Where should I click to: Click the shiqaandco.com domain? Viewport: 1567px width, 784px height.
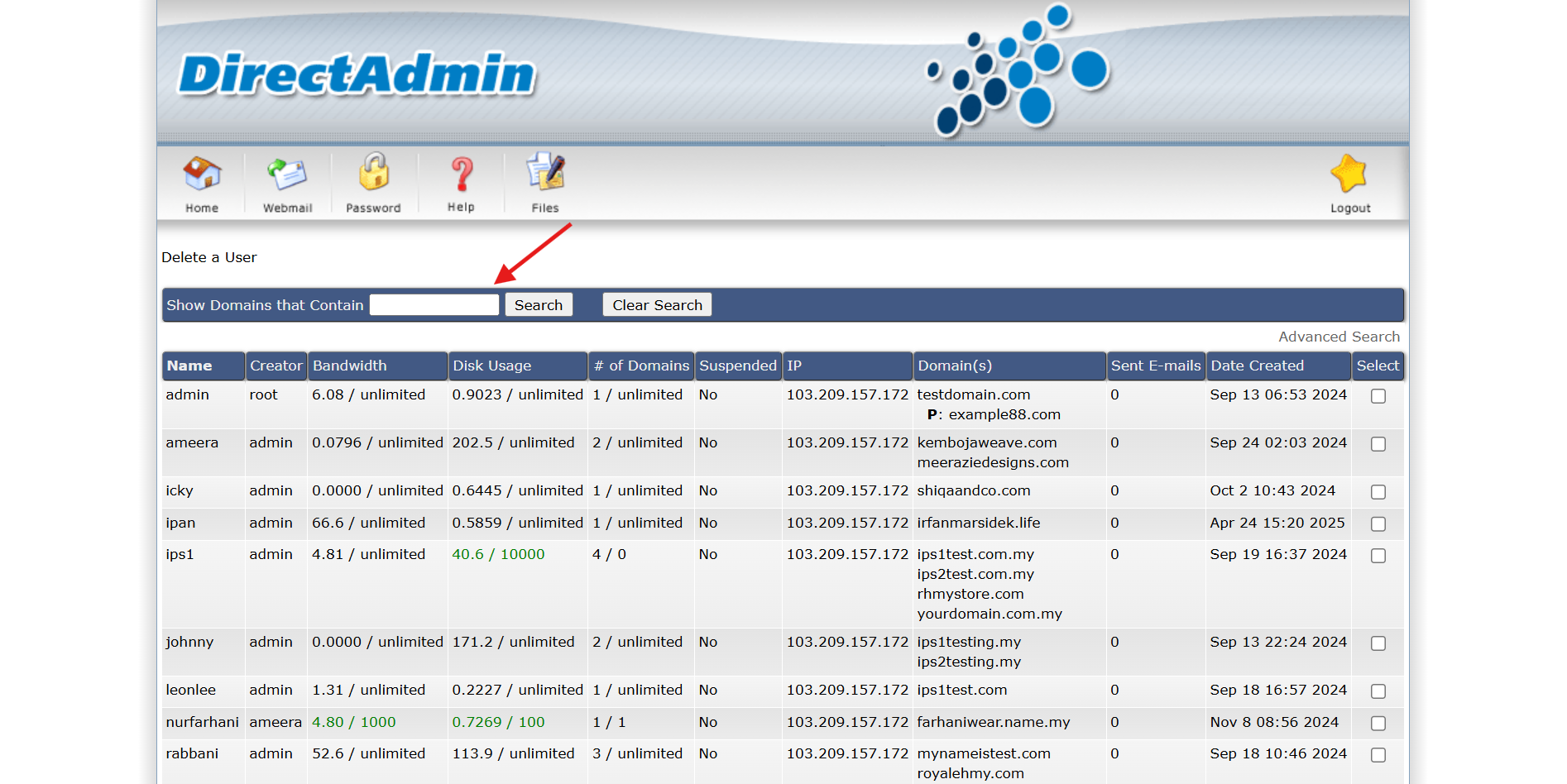[x=974, y=490]
